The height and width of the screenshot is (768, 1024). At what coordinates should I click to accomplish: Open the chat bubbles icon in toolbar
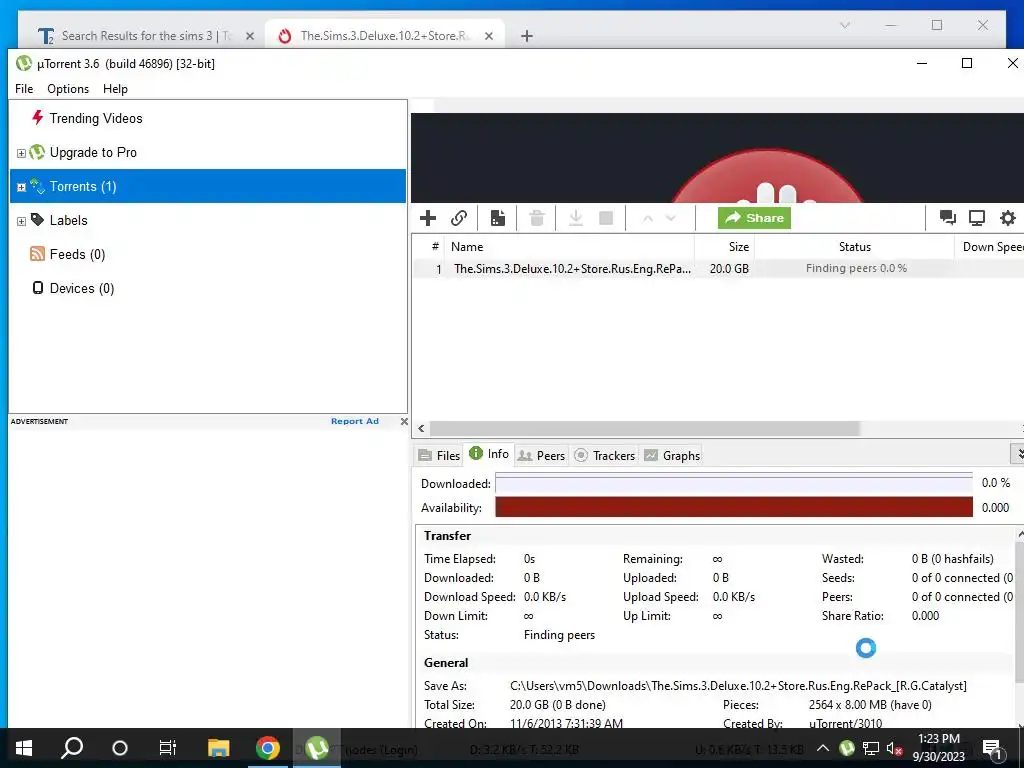(x=948, y=218)
